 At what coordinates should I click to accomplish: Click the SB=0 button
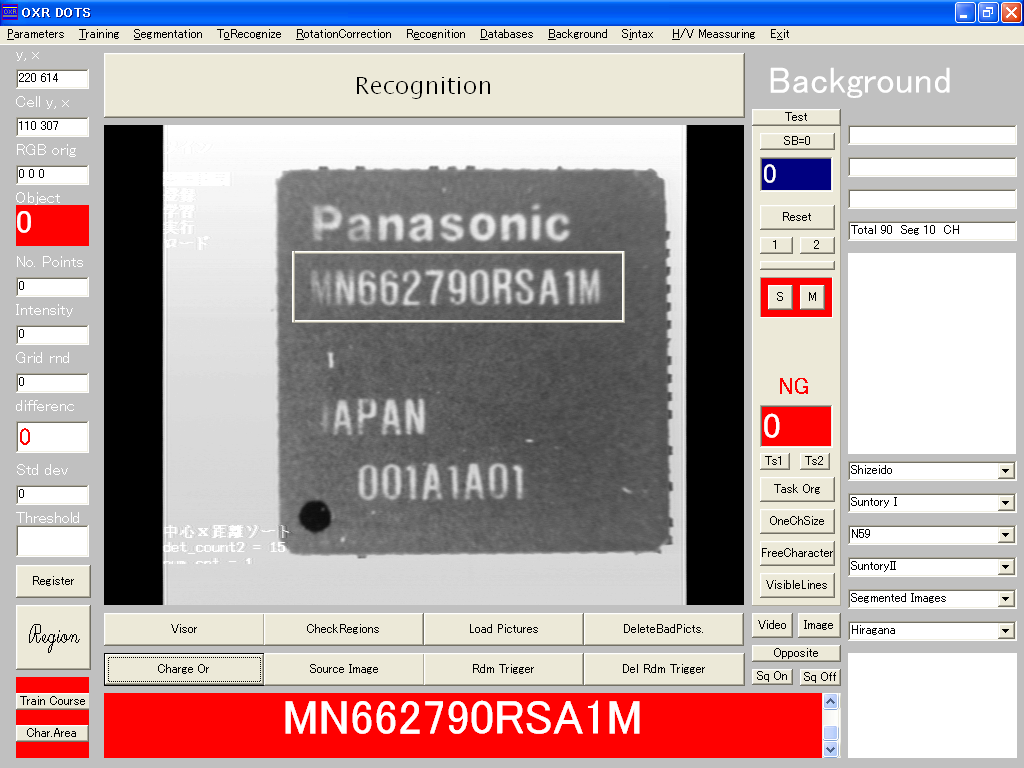click(797, 140)
